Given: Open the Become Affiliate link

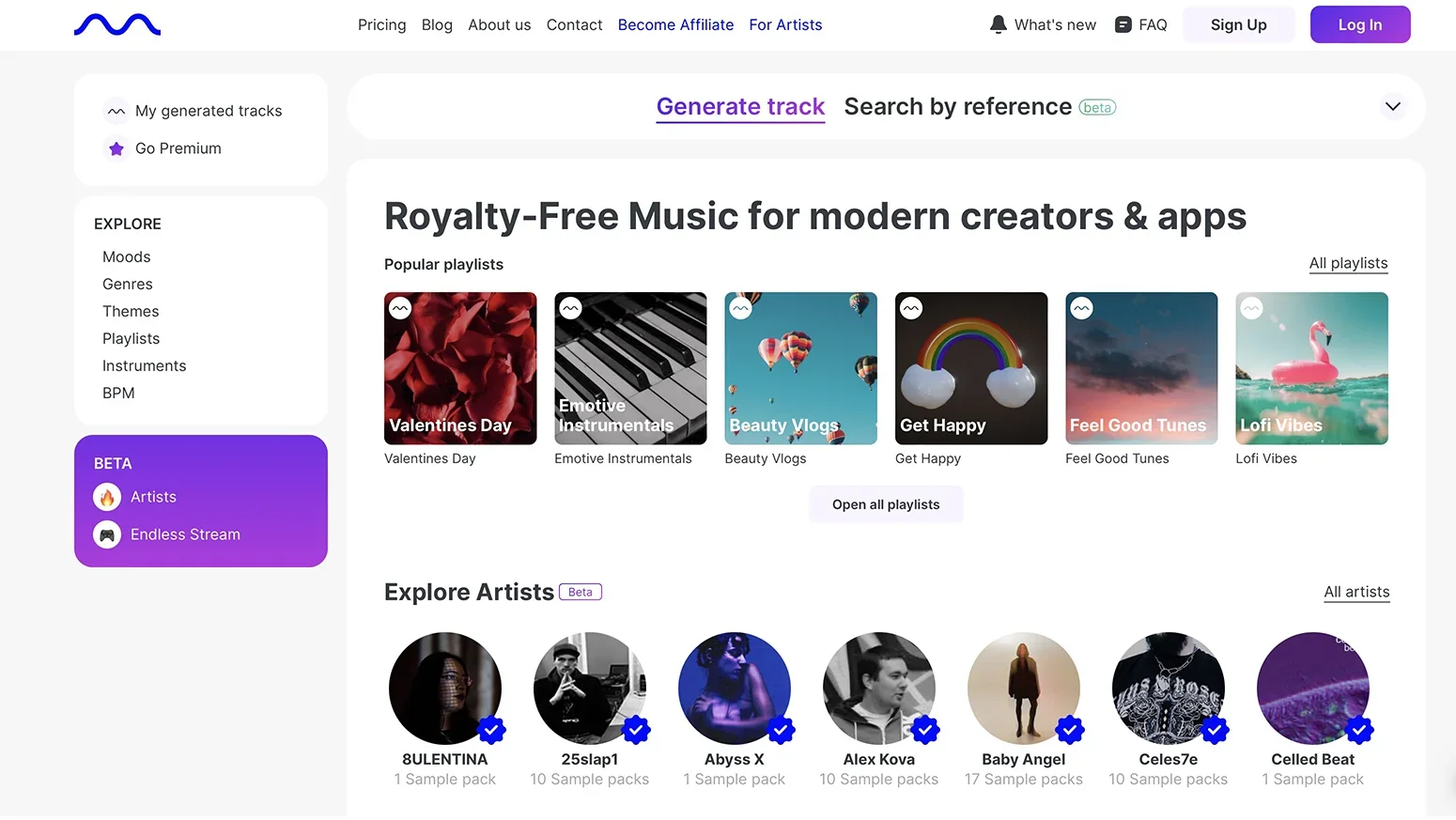Looking at the screenshot, I should tap(675, 25).
